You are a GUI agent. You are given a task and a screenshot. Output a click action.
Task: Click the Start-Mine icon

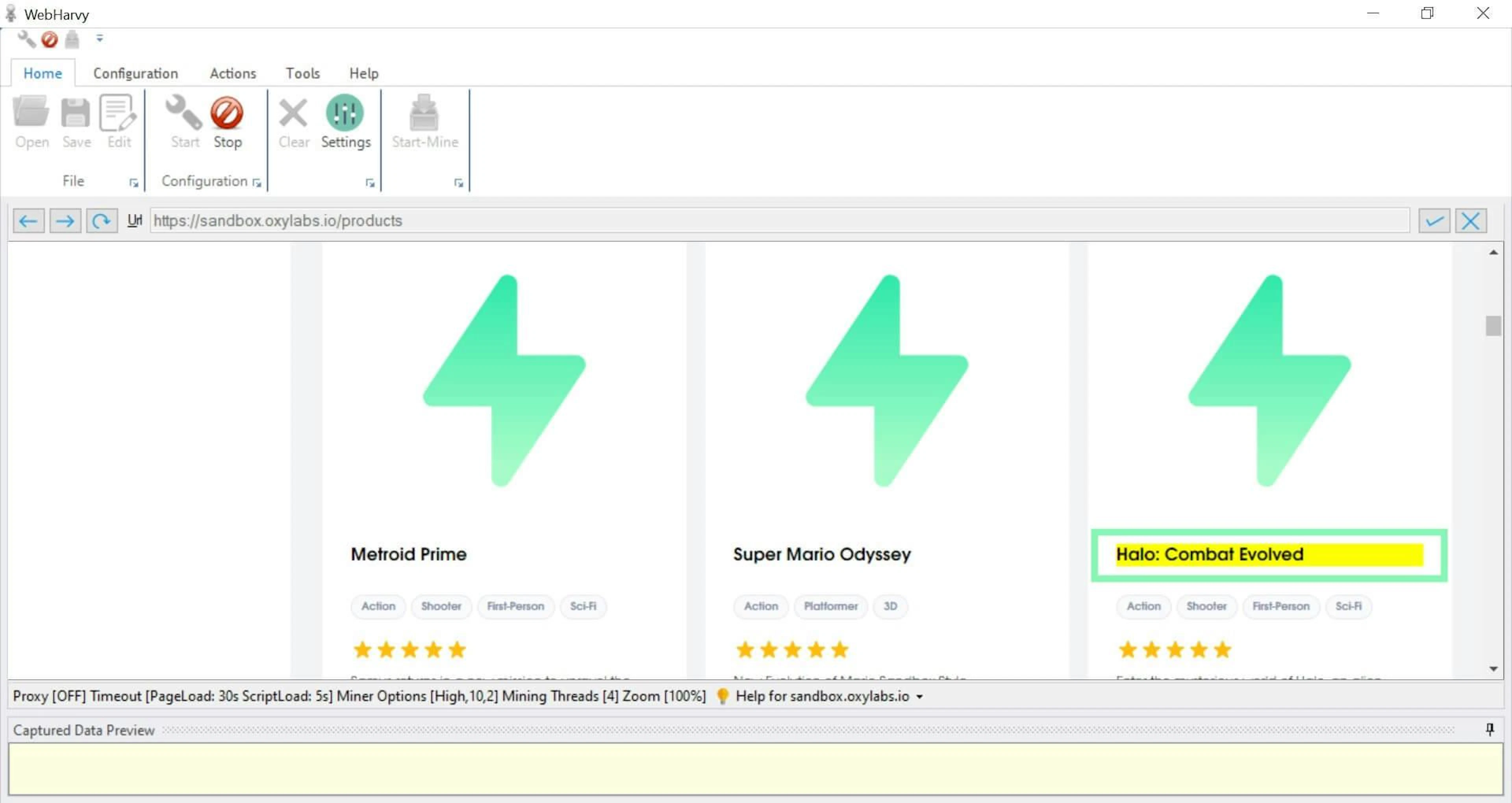[x=424, y=111]
